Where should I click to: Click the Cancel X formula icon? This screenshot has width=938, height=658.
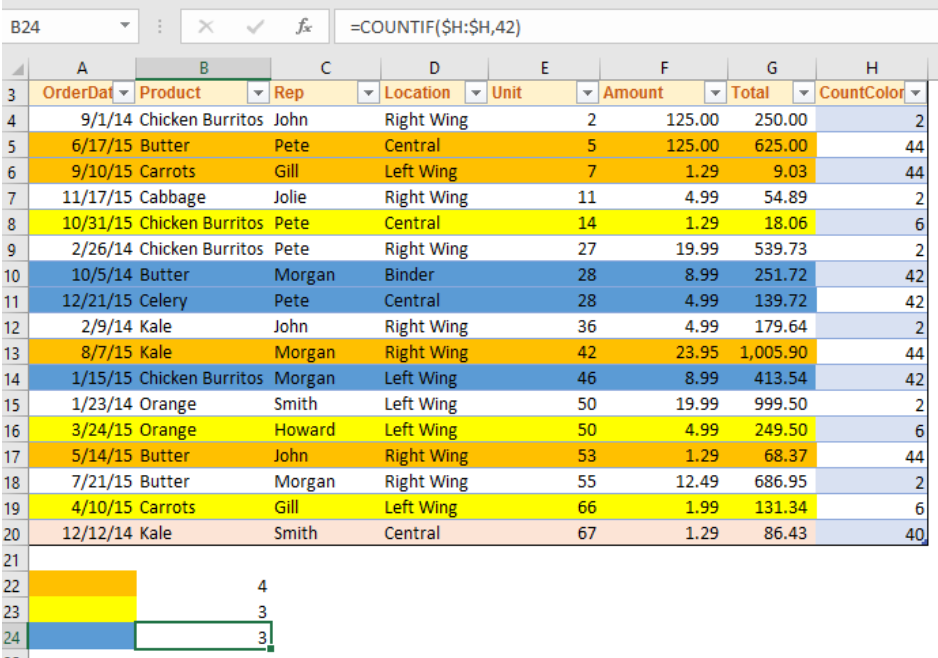coord(206,26)
